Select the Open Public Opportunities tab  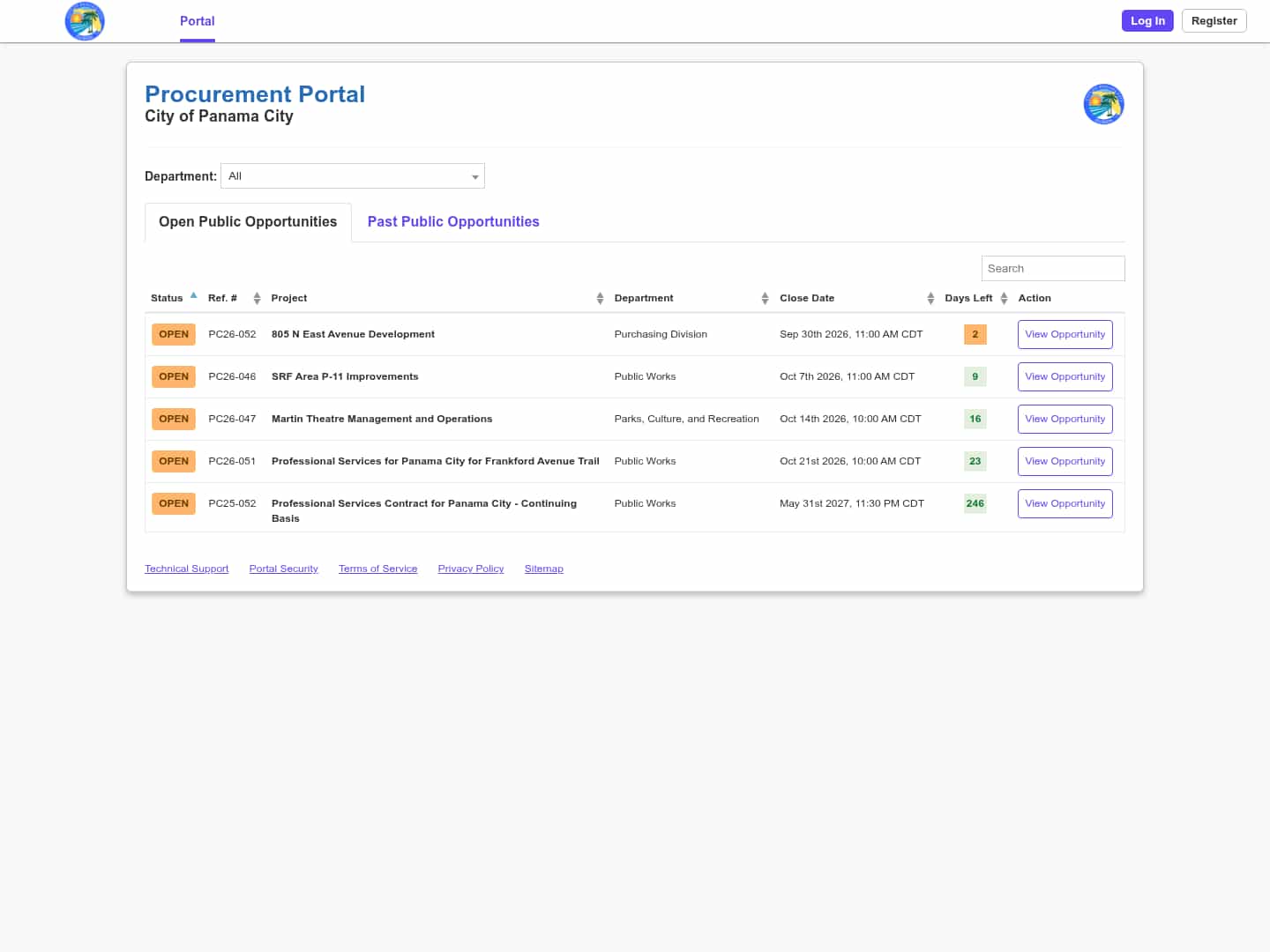point(248,222)
